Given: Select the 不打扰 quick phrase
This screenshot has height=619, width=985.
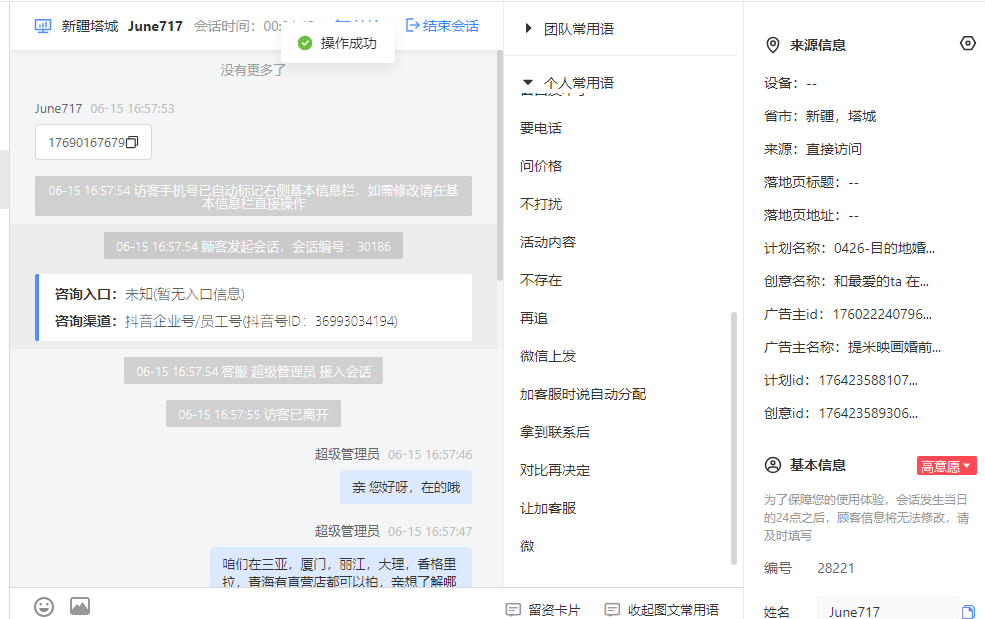Looking at the screenshot, I should pyautogui.click(x=541, y=204).
